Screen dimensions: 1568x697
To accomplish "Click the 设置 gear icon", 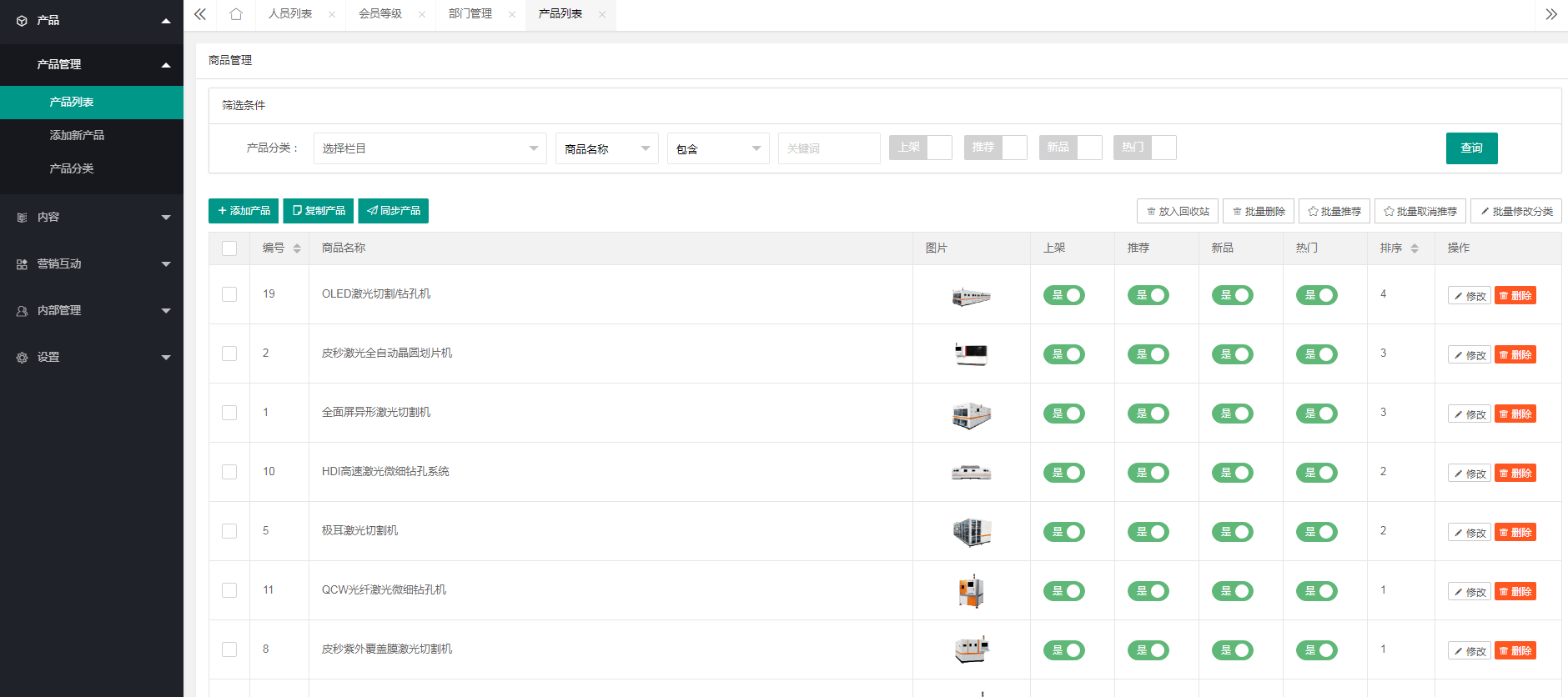I will 22,358.
